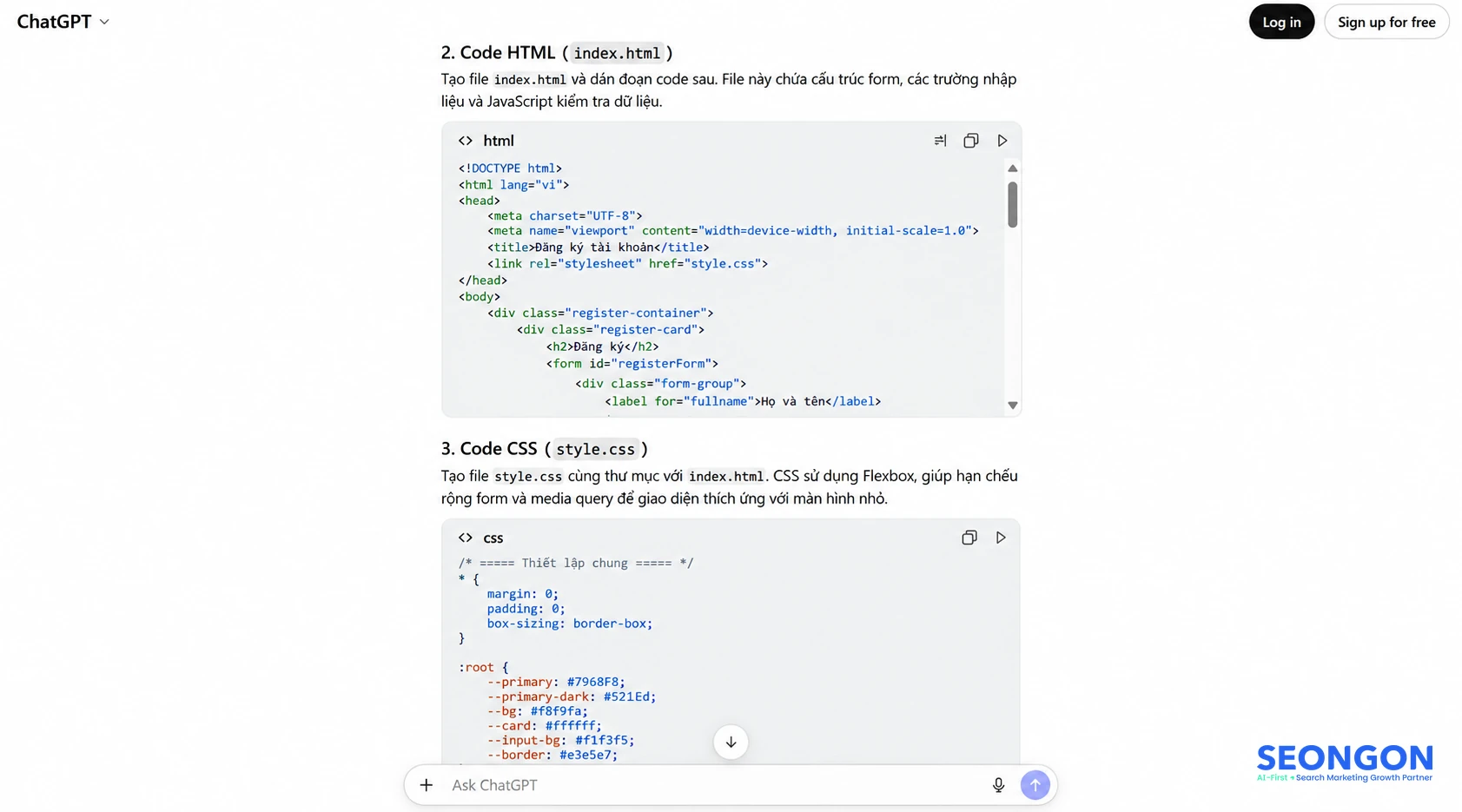1462x812 pixels.
Task: Click the index.html inline code in heading
Action: click(617, 53)
